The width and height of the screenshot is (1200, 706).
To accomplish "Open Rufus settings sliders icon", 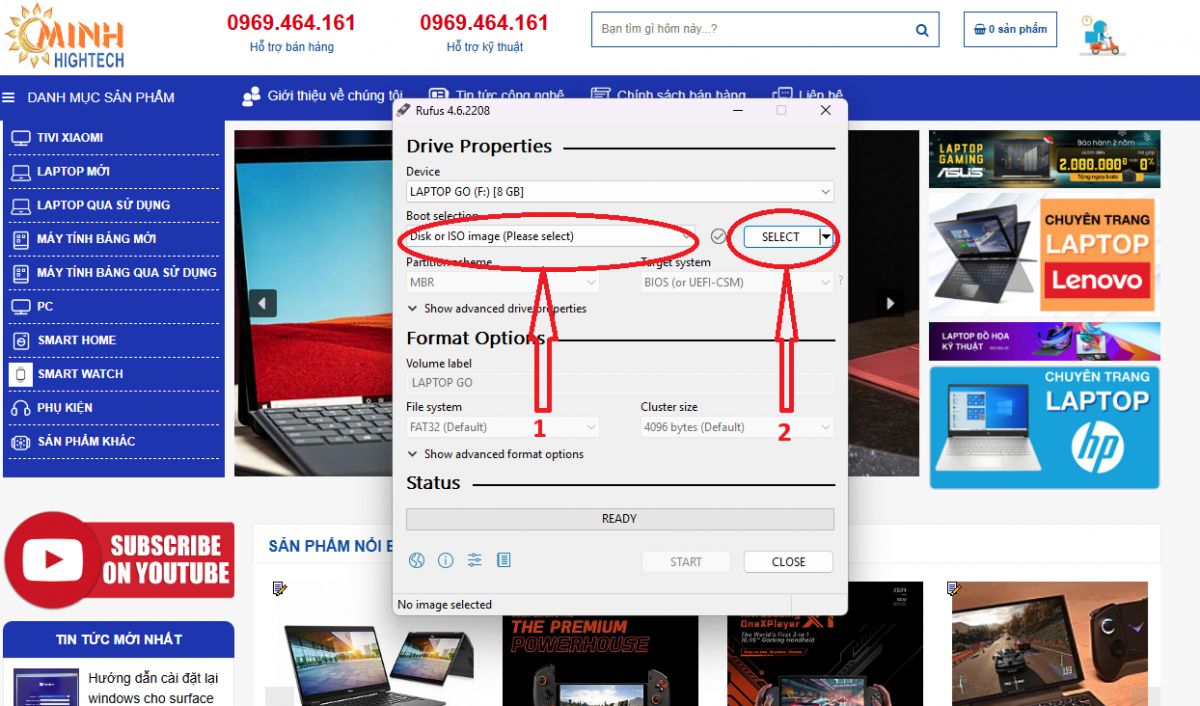I will [475, 561].
